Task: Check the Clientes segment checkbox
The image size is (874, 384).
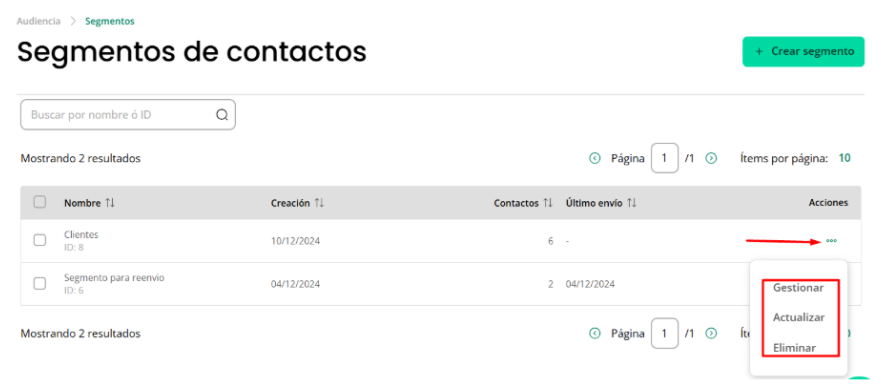Action: 40,240
